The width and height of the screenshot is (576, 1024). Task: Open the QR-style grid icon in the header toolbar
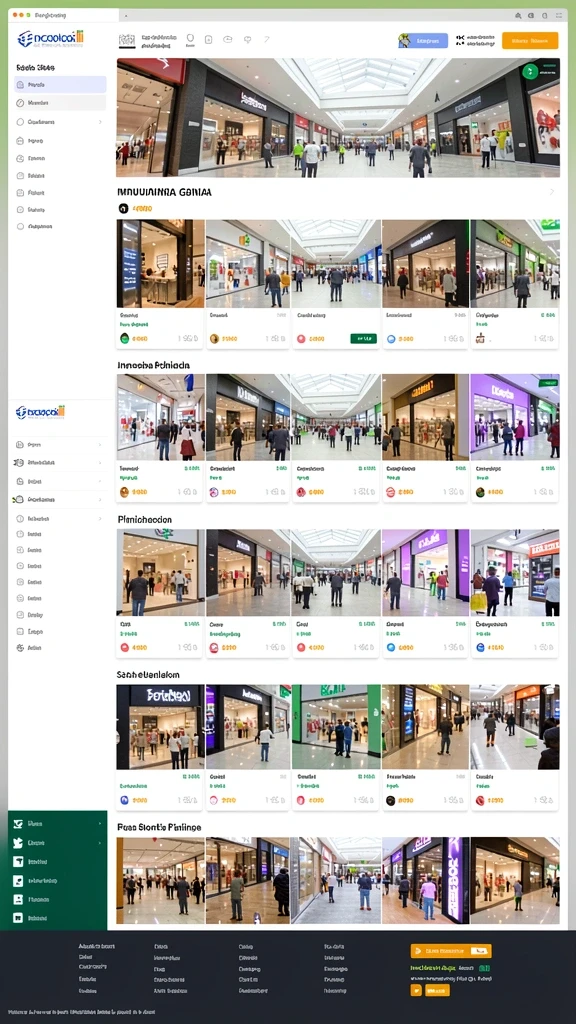127,40
